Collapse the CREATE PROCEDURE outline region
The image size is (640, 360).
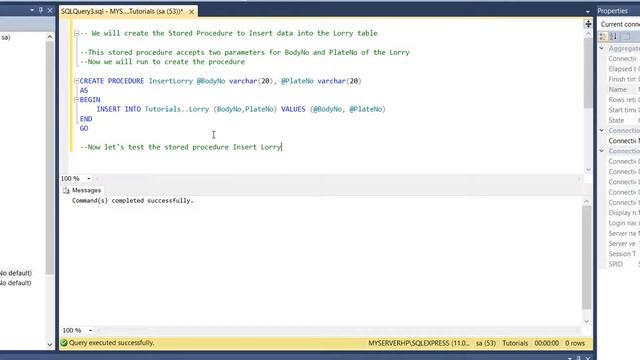tap(76, 81)
